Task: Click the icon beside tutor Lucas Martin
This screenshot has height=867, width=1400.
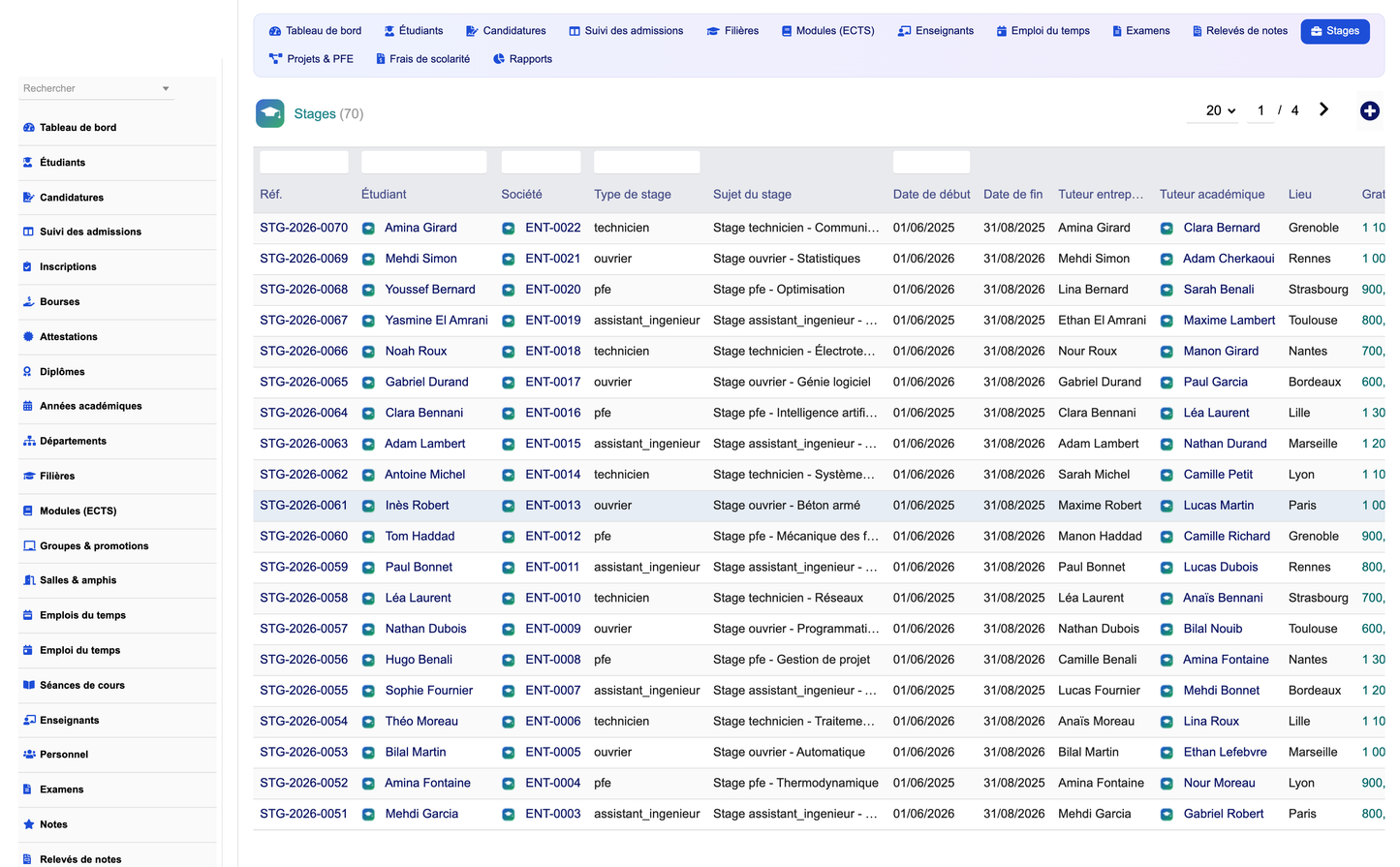Action: tap(1167, 506)
